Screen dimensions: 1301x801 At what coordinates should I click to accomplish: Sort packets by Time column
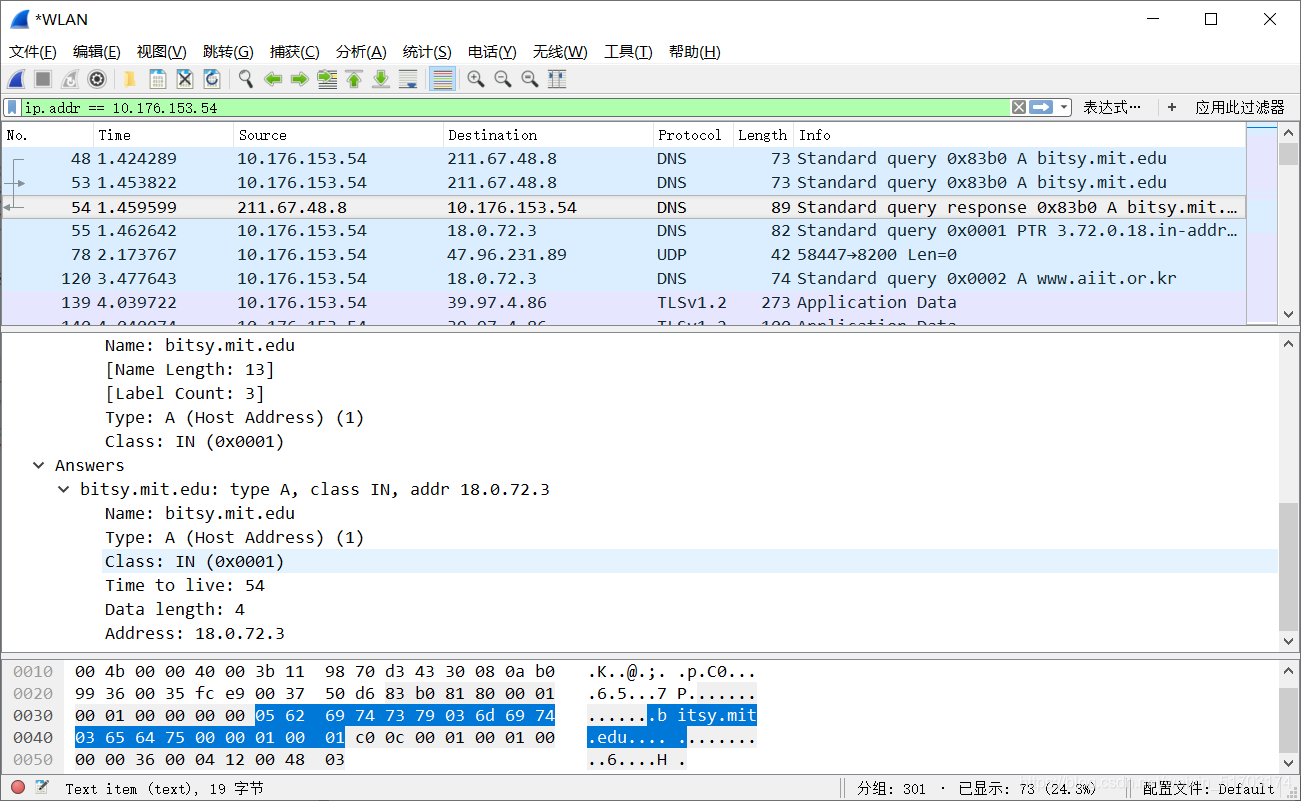click(164, 135)
